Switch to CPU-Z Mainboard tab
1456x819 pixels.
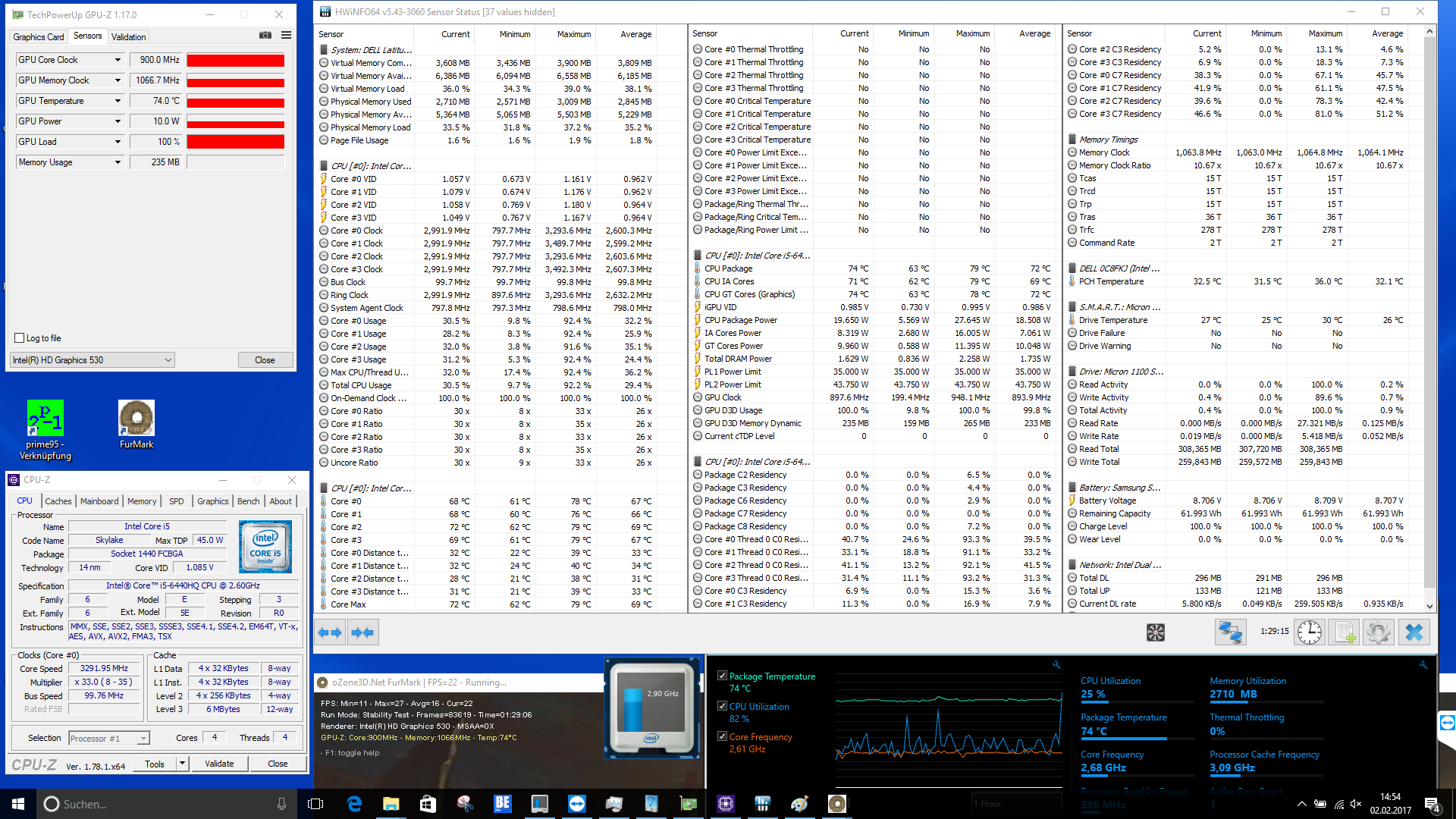pyautogui.click(x=99, y=501)
